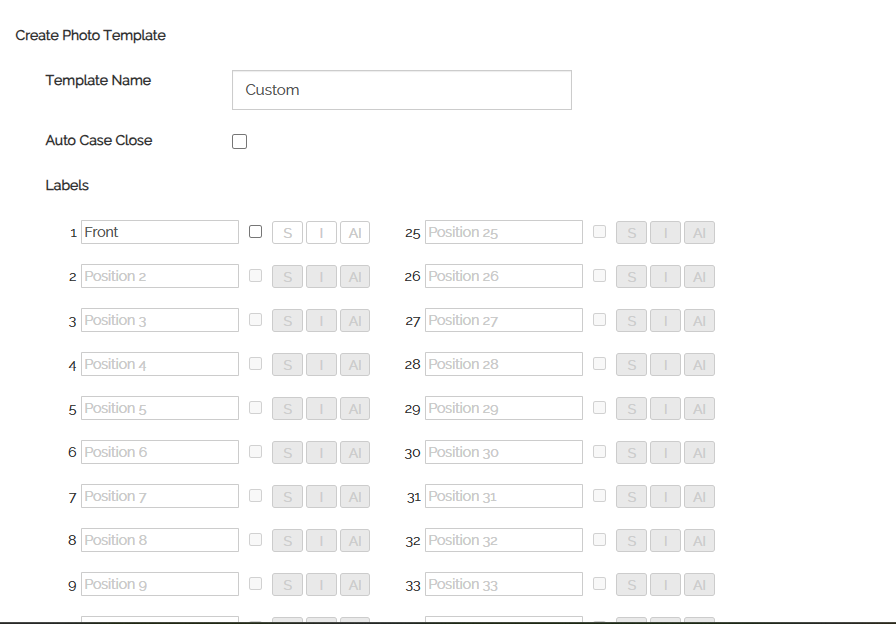
Task: Focus the Front label text field
Action: tap(159, 232)
